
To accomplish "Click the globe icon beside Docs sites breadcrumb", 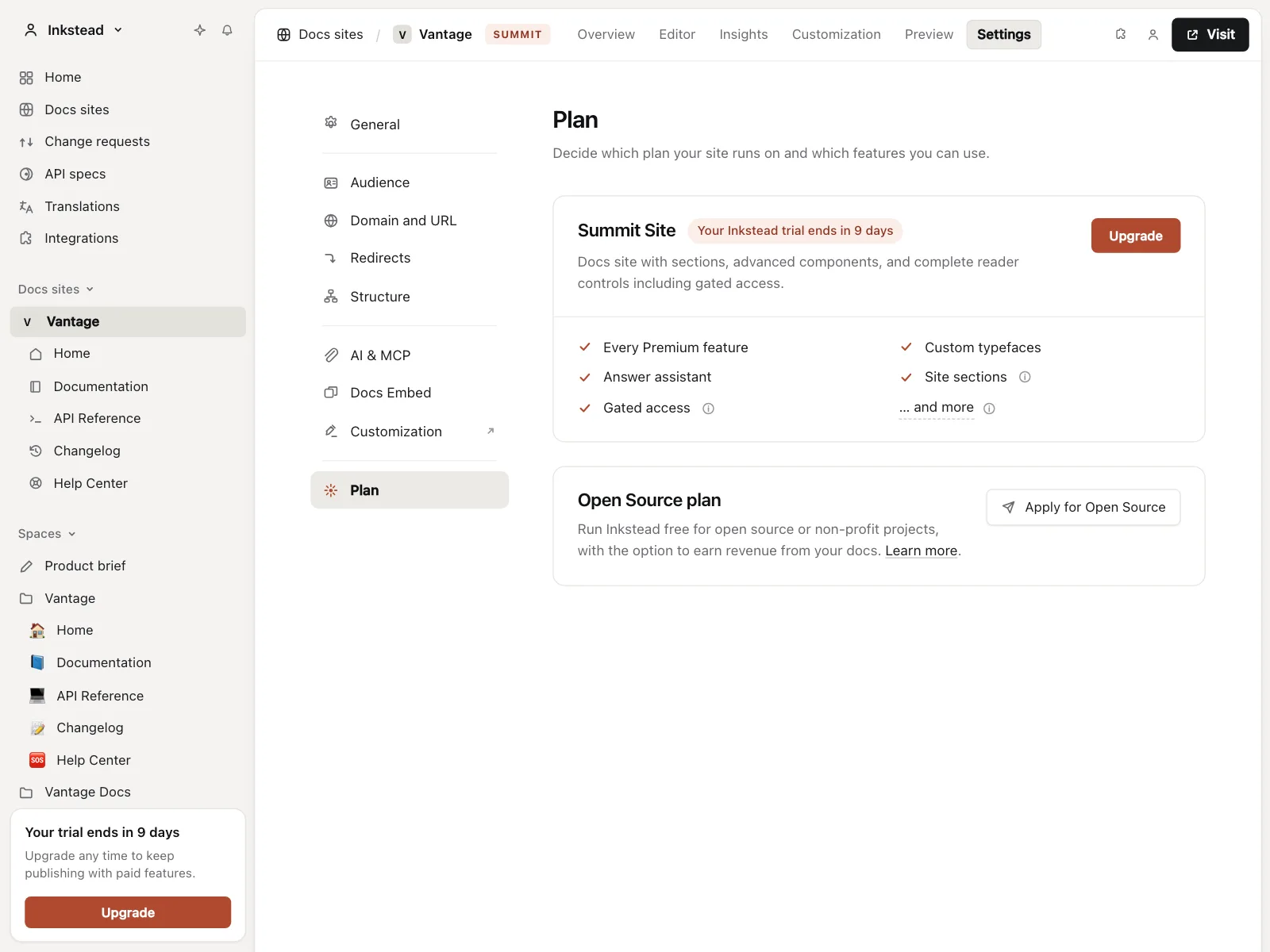I will click(x=283, y=35).
